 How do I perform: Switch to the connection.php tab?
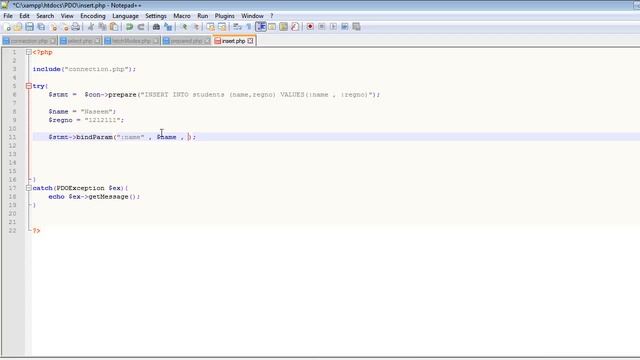click(29, 41)
